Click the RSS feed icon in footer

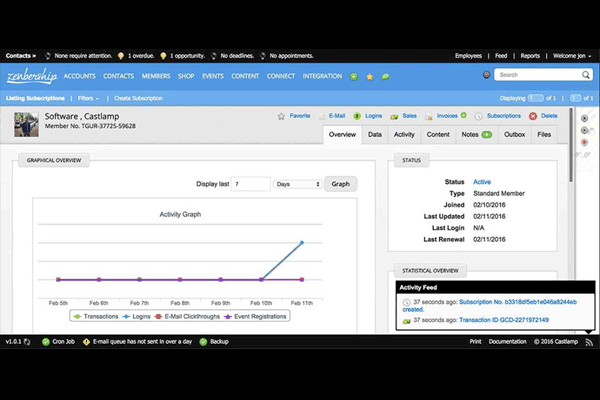[x=589, y=341]
